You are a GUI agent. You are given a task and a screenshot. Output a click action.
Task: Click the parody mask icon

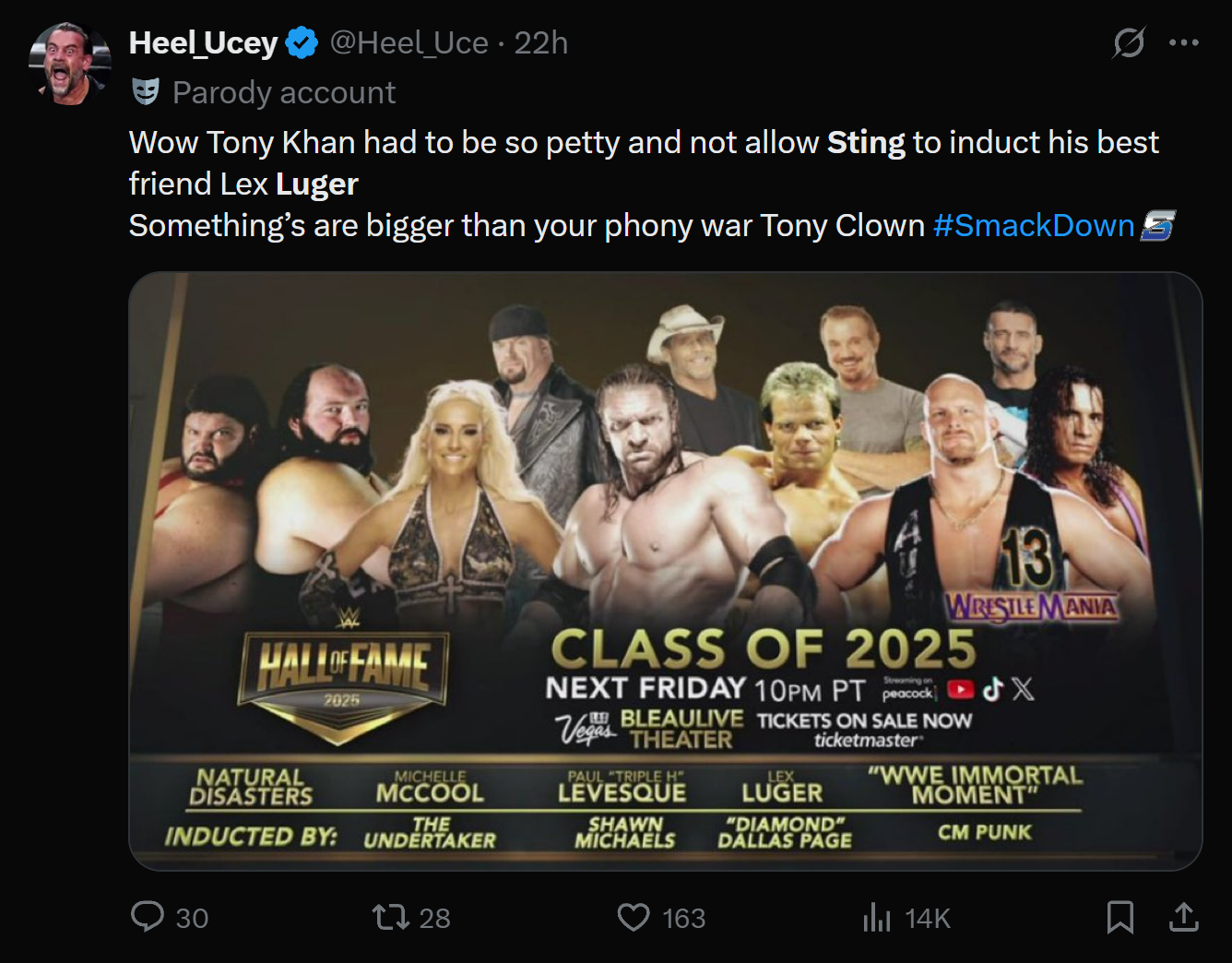[145, 91]
